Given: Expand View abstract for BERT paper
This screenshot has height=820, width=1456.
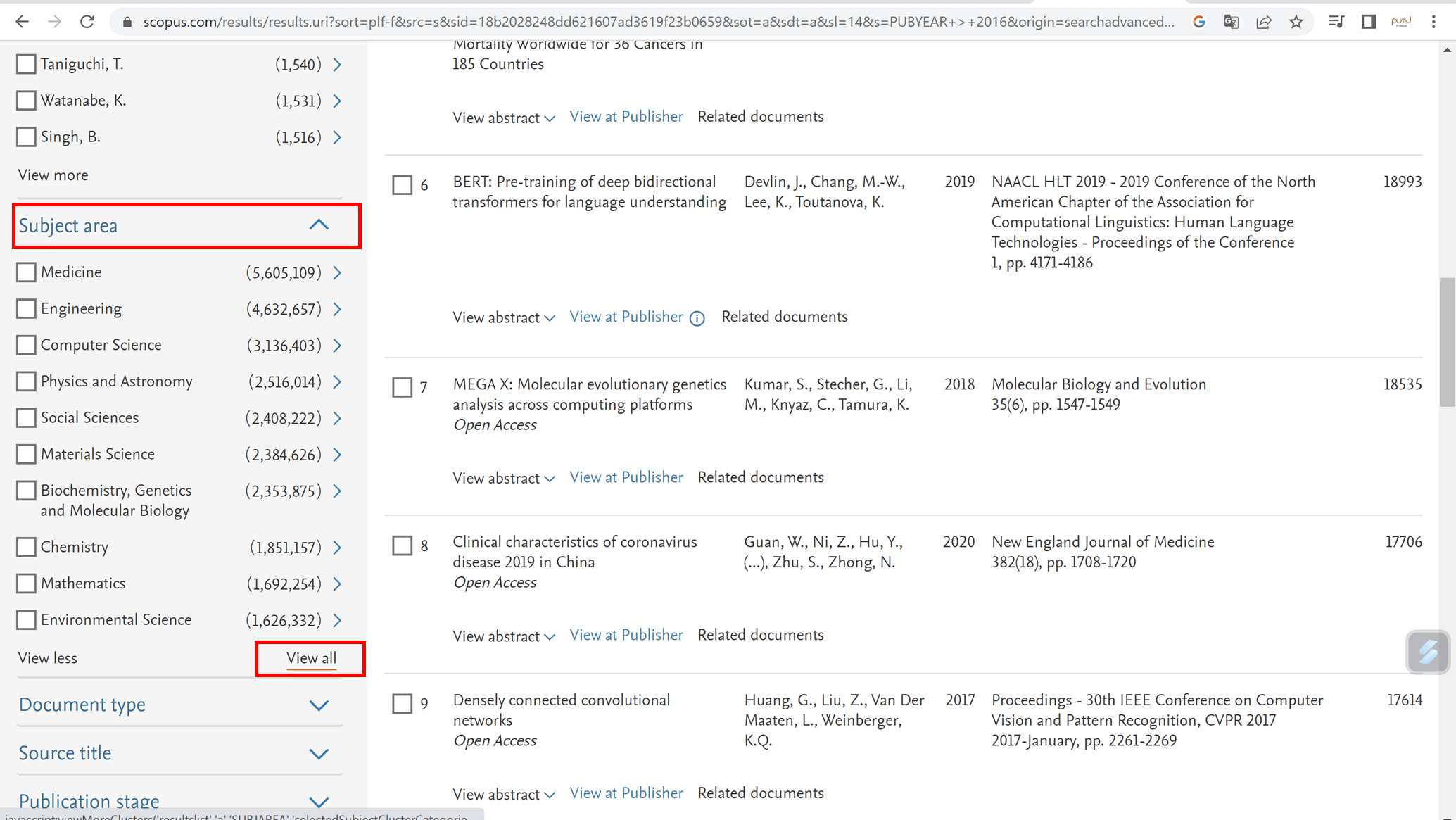Looking at the screenshot, I should [x=503, y=317].
